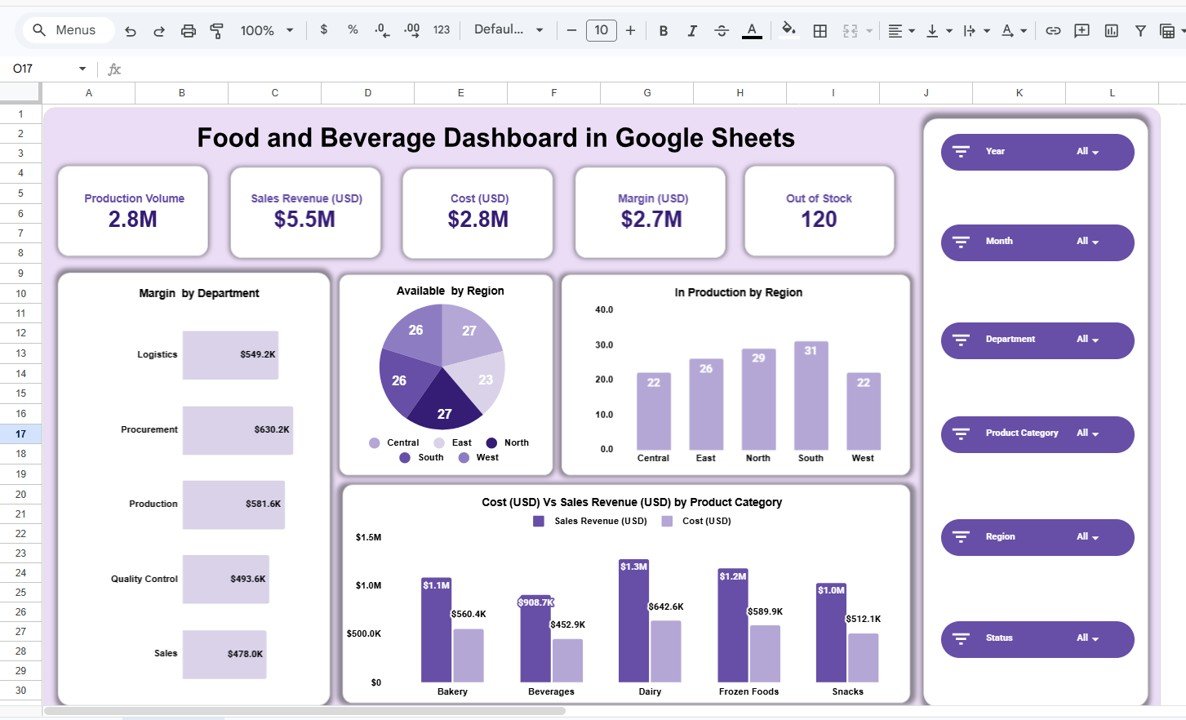Format selection as percent

tap(351, 30)
